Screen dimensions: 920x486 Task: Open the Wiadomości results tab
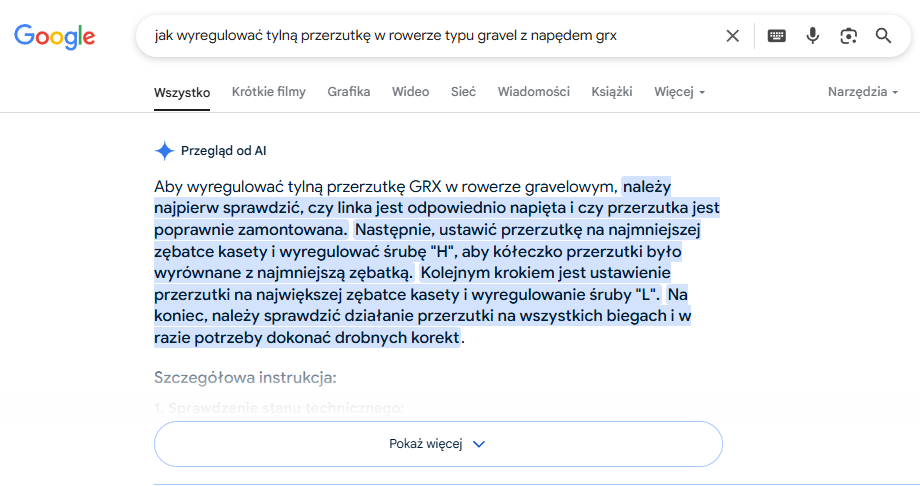click(x=533, y=92)
